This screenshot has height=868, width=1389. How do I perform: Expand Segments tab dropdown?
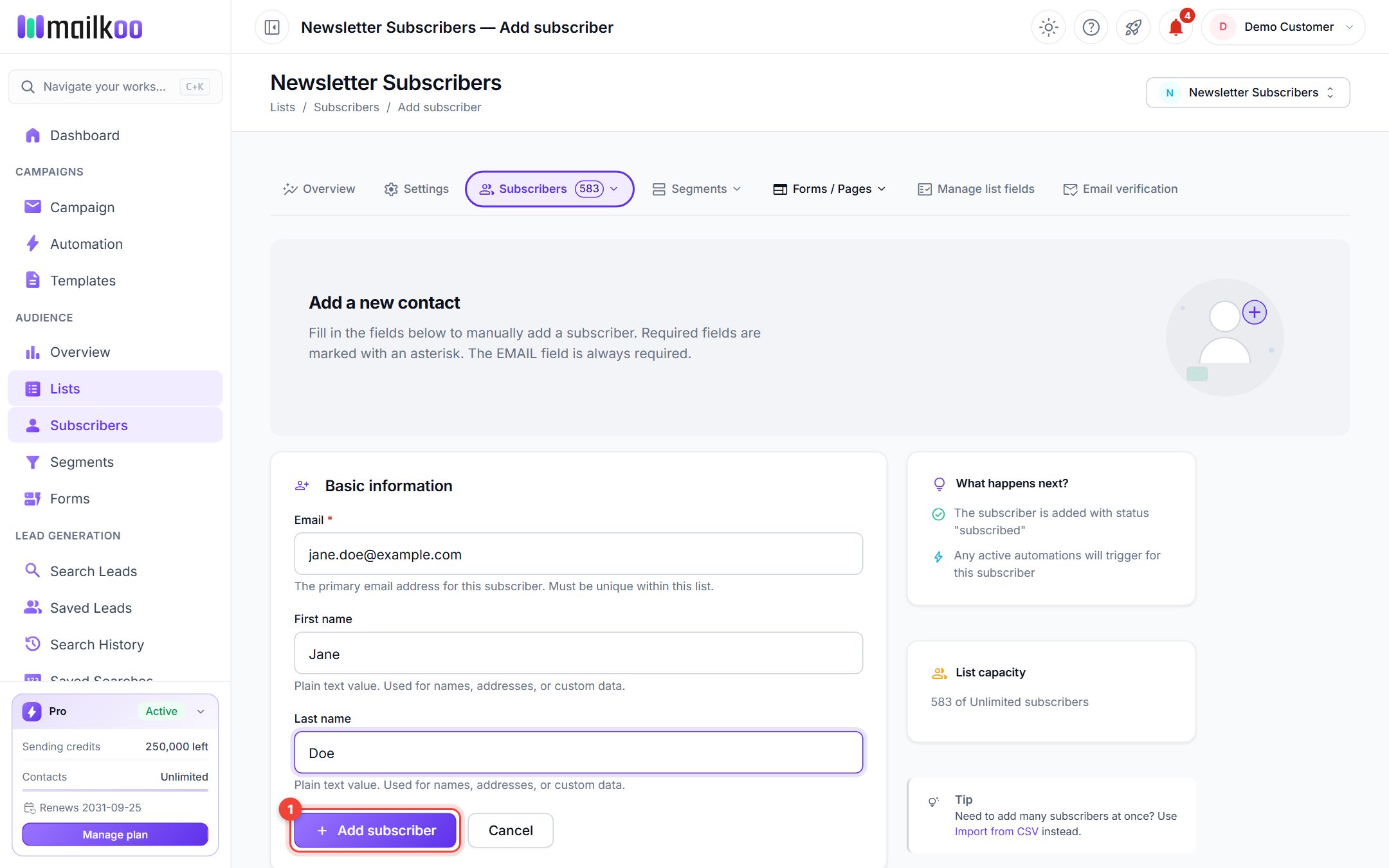click(x=696, y=189)
